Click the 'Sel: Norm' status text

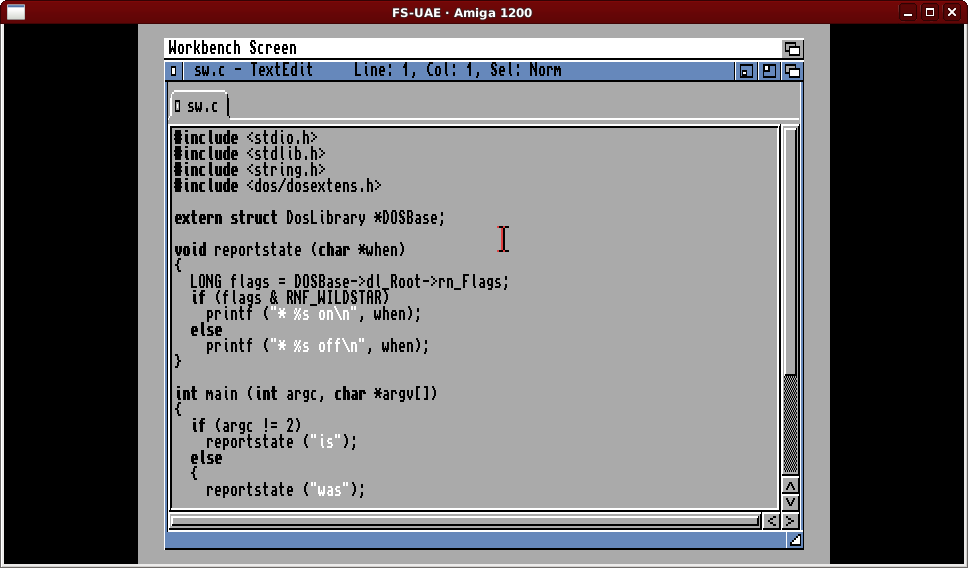tap(526, 70)
